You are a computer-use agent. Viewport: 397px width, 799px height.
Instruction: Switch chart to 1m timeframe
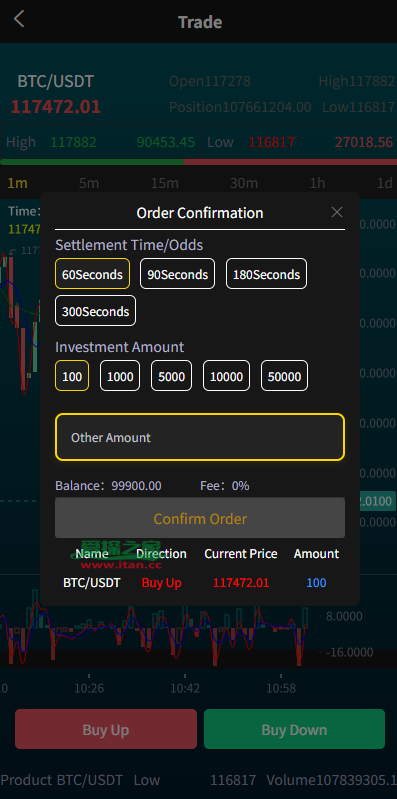pos(17,183)
